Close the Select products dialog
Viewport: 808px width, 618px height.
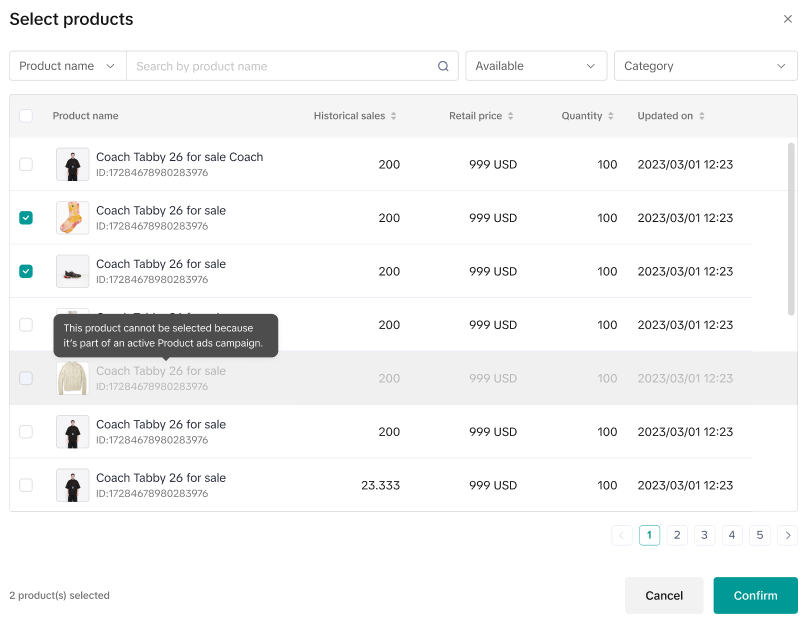787,19
